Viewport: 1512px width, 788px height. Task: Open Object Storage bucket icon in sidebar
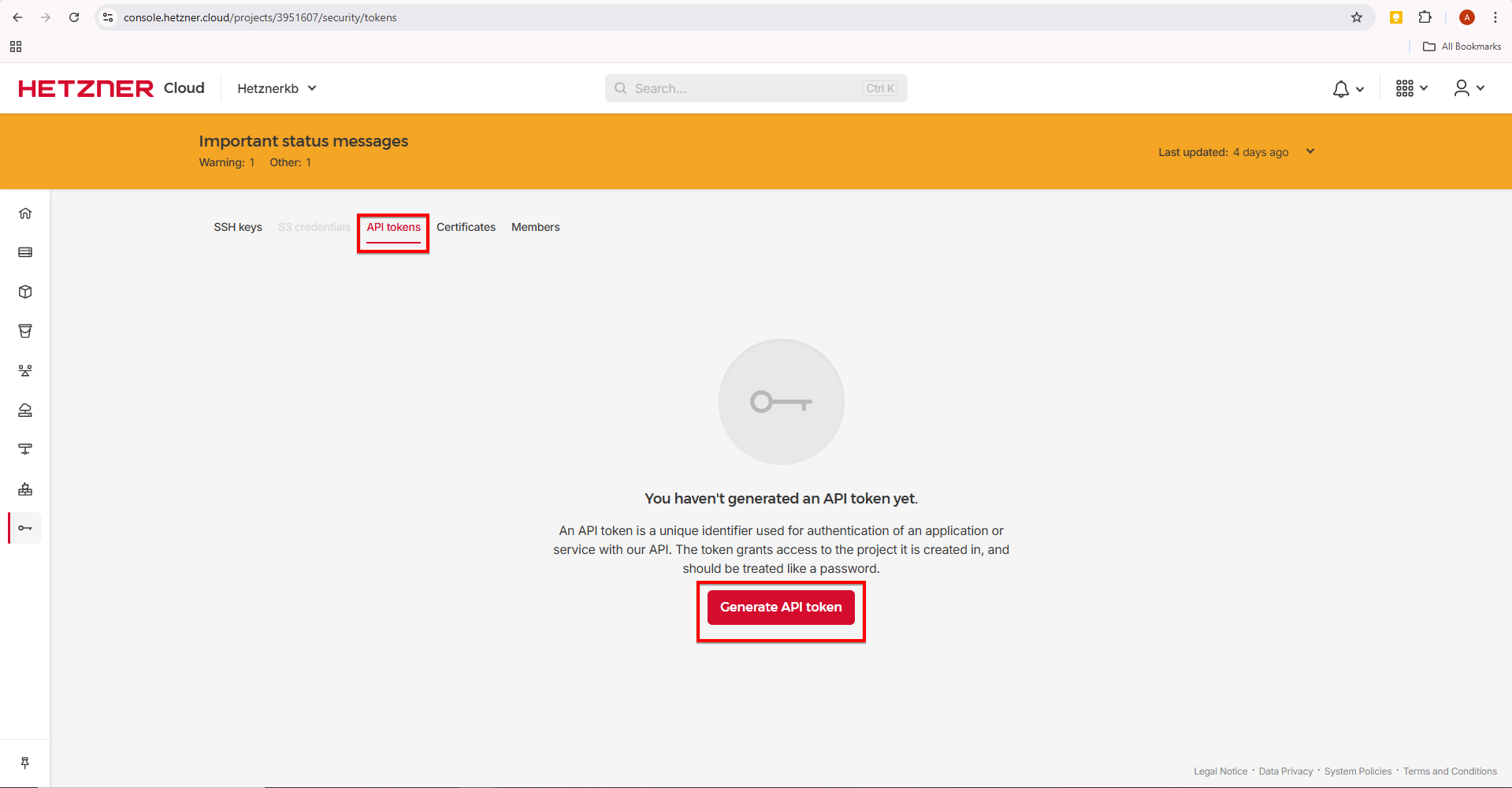tap(25, 331)
